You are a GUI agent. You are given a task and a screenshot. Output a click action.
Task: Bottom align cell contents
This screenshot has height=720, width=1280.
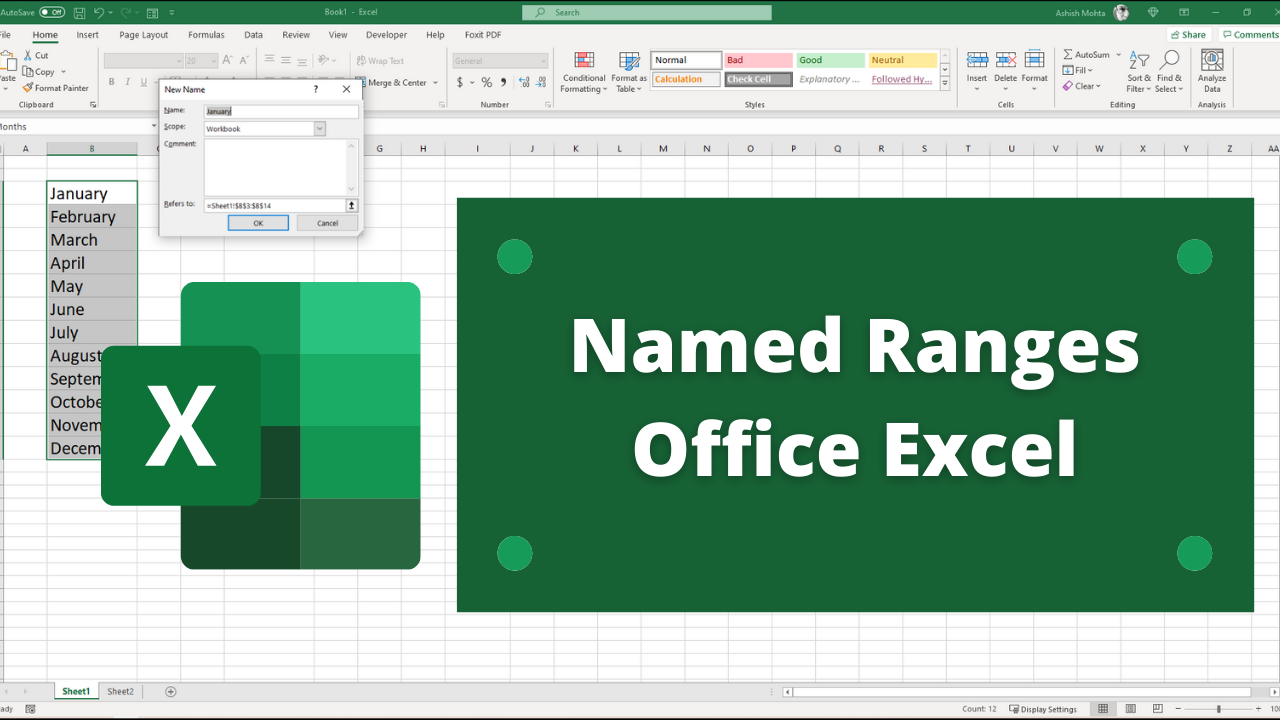(x=304, y=60)
